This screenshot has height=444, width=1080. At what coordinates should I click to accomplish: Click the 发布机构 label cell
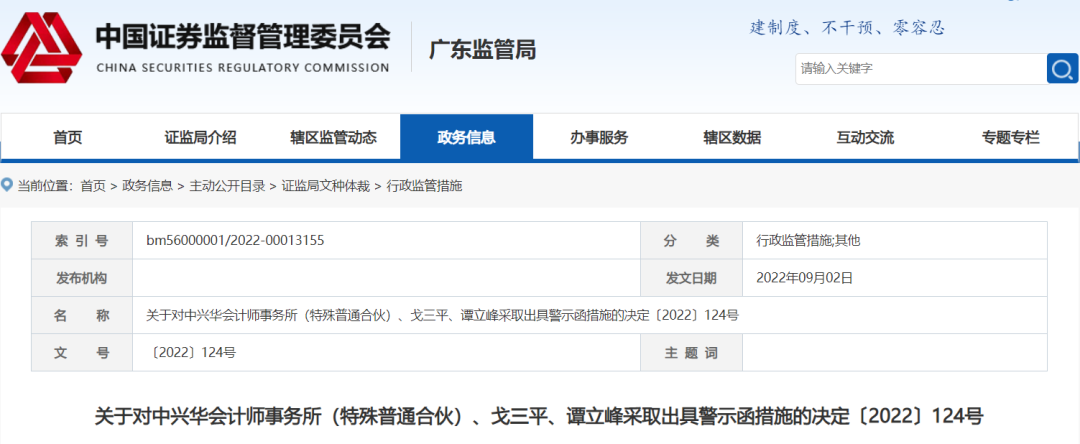pos(82,278)
